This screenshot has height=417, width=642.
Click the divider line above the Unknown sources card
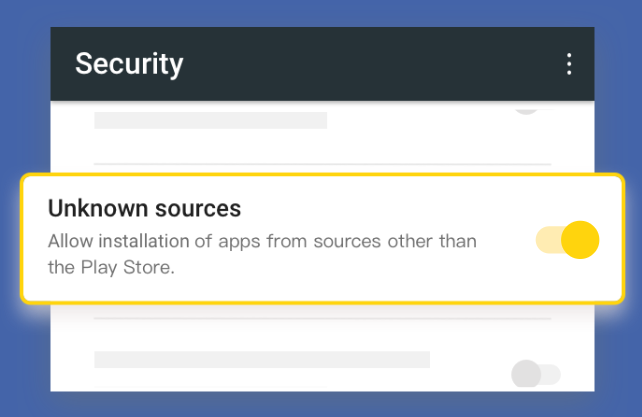(322, 163)
